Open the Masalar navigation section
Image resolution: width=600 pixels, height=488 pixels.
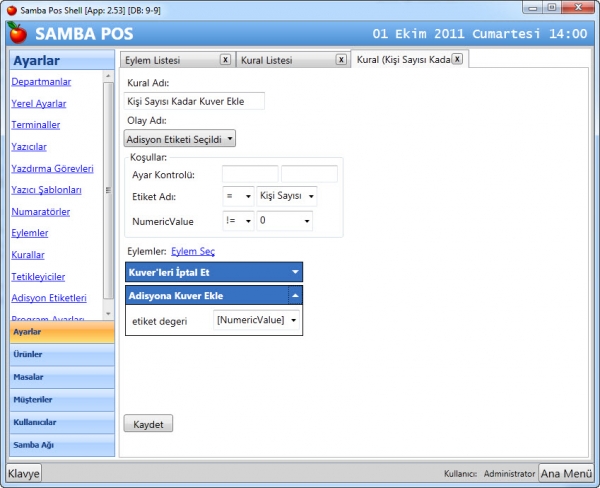point(62,377)
